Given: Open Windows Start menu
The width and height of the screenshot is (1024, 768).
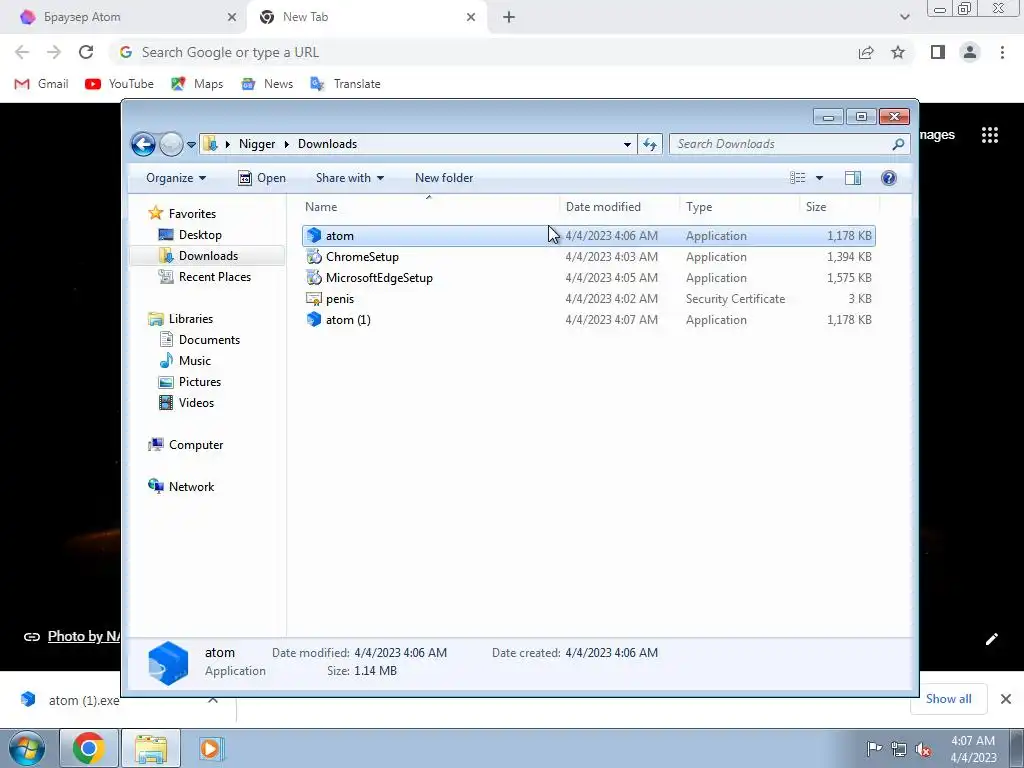Looking at the screenshot, I should (27, 748).
